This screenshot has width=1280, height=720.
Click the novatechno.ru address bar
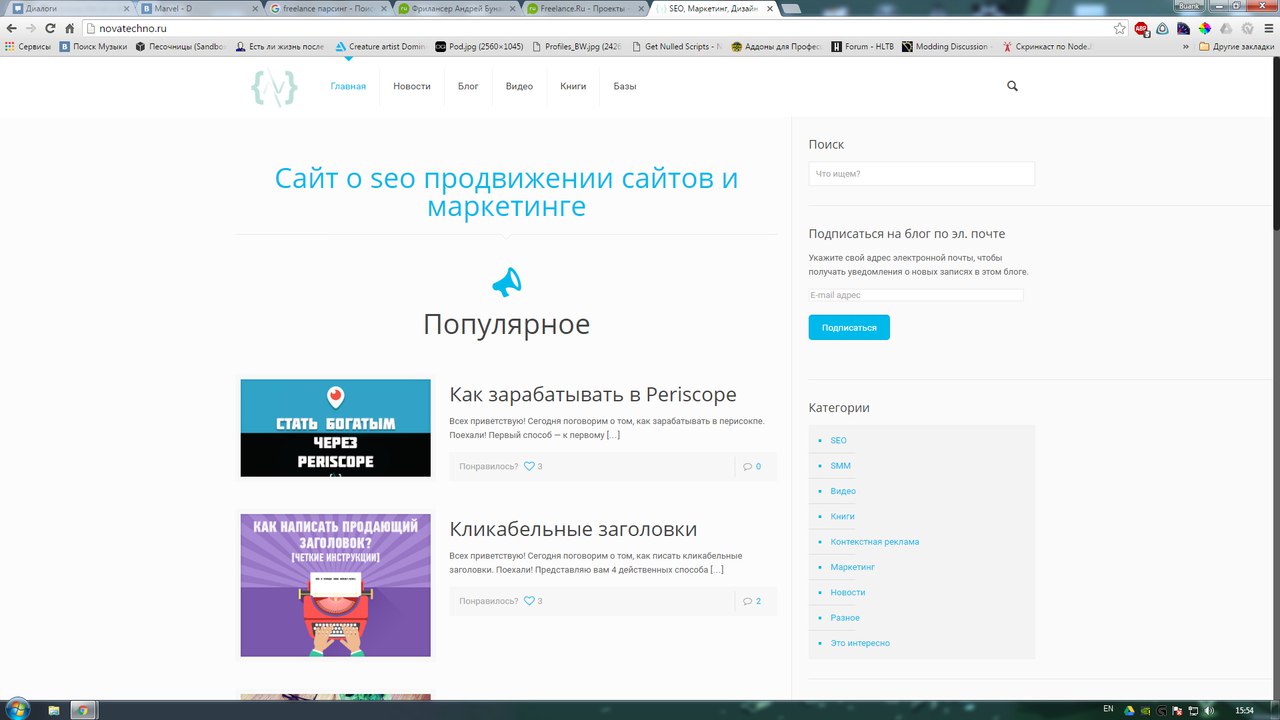(595, 28)
